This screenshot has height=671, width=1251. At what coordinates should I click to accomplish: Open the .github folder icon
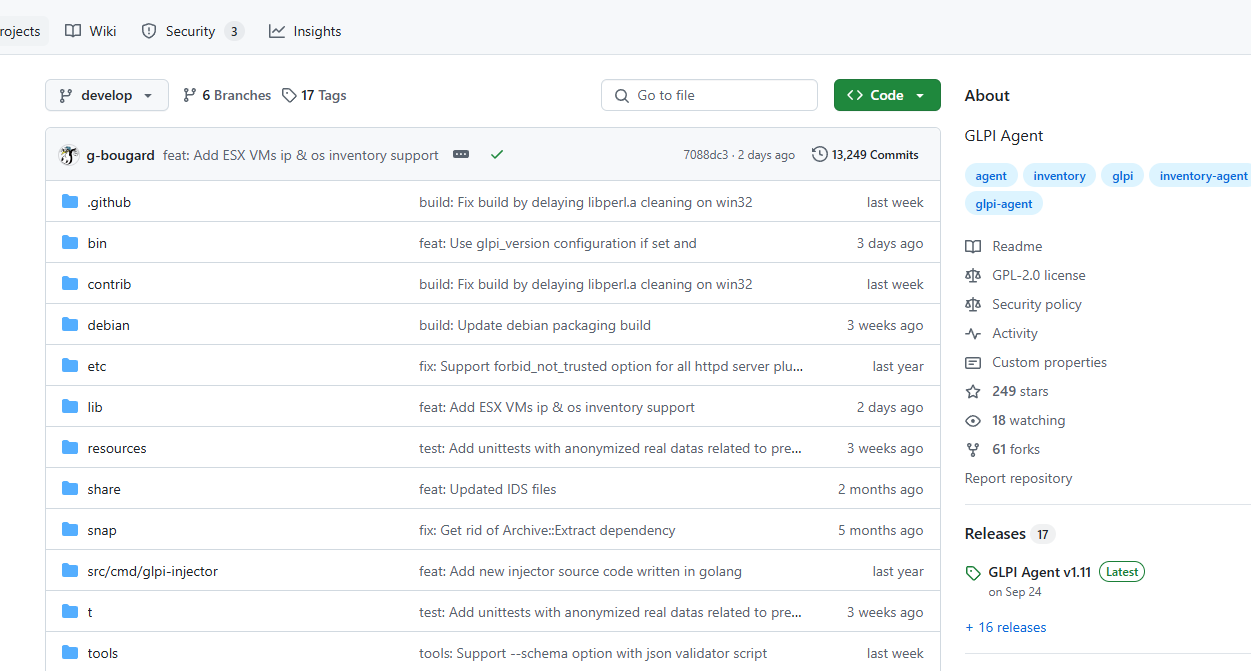pos(70,202)
